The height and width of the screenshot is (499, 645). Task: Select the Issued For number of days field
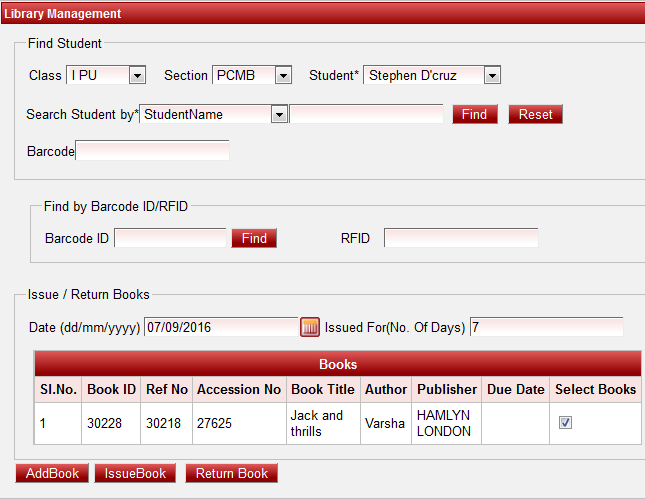[x=546, y=327]
